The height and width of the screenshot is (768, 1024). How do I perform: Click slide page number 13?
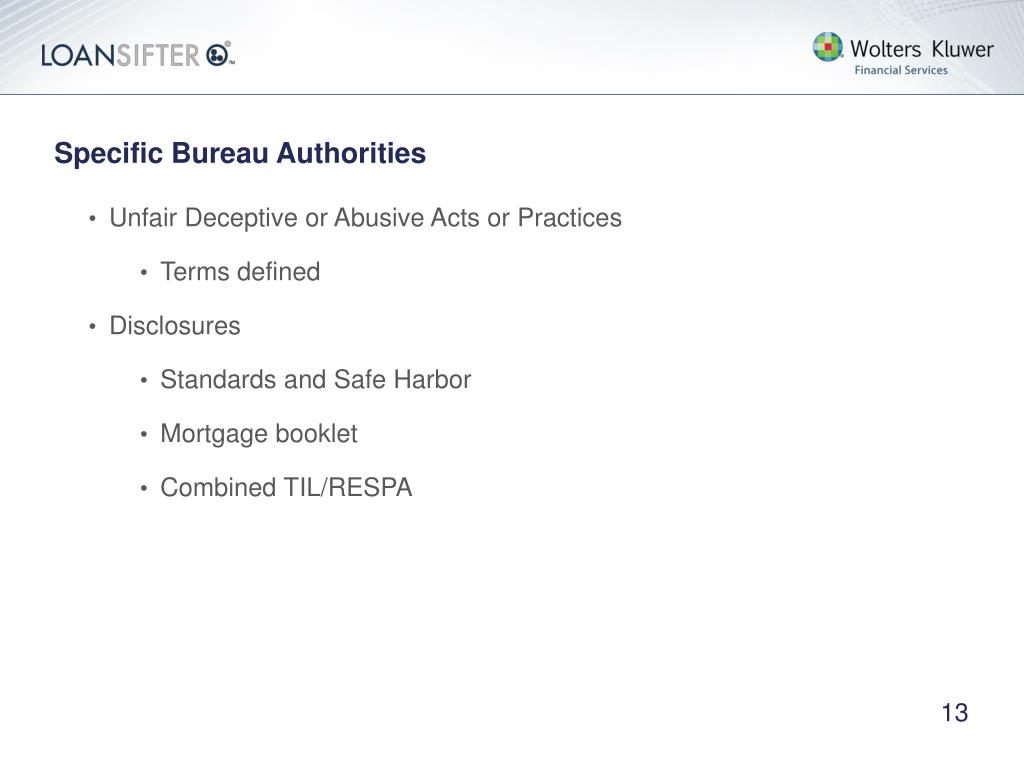pos(954,713)
